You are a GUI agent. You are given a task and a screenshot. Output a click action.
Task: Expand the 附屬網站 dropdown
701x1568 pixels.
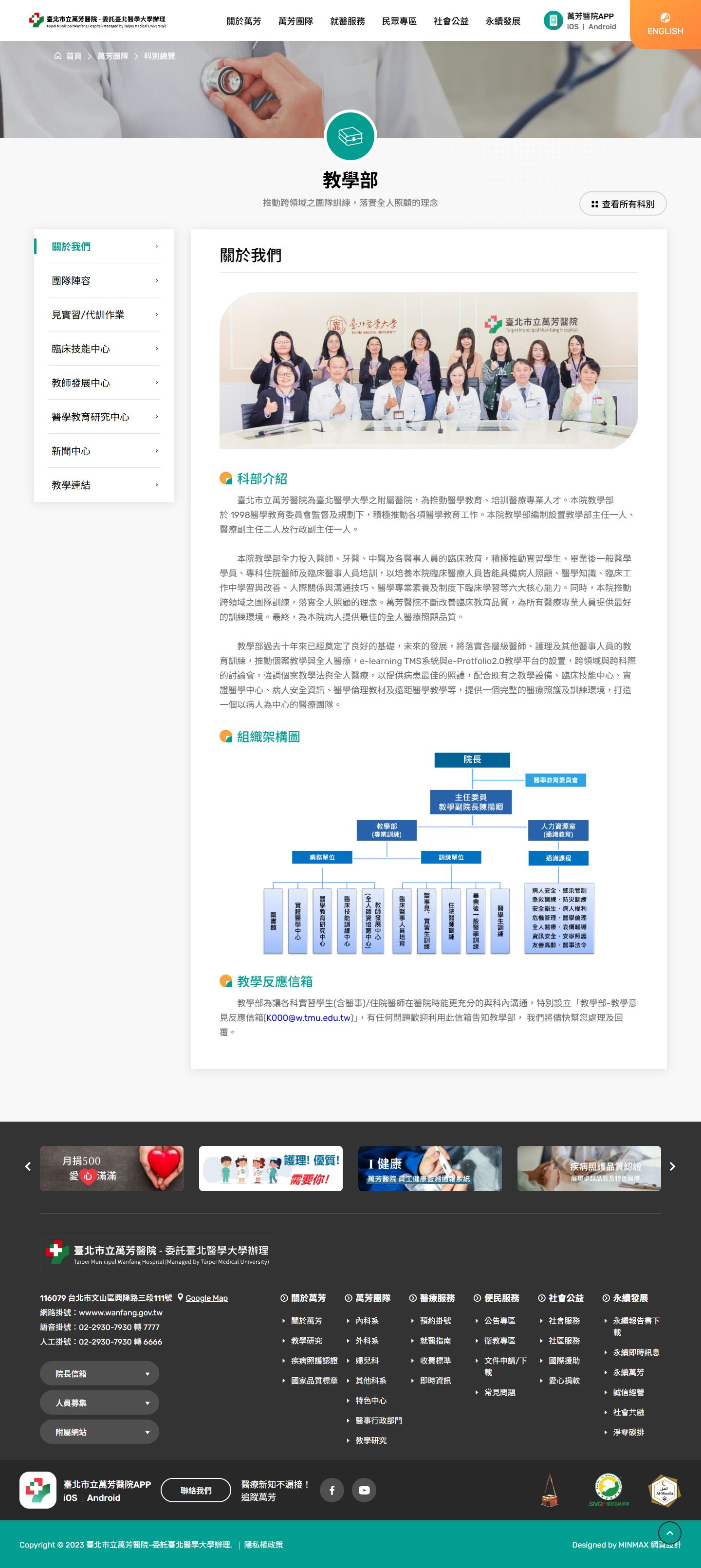99,1432
